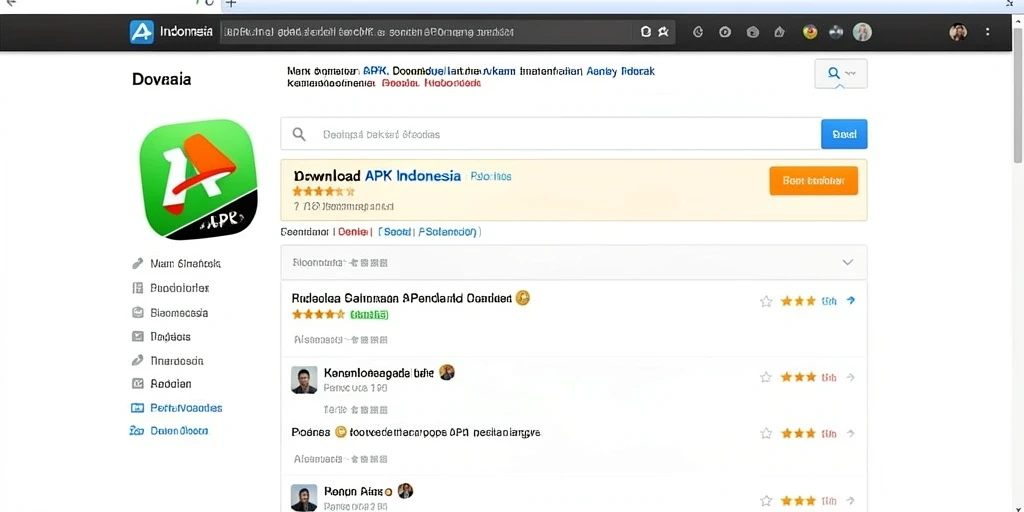Click the red 'Denle' link below the banner
Screen dimensions: 1024x512
click(353, 232)
